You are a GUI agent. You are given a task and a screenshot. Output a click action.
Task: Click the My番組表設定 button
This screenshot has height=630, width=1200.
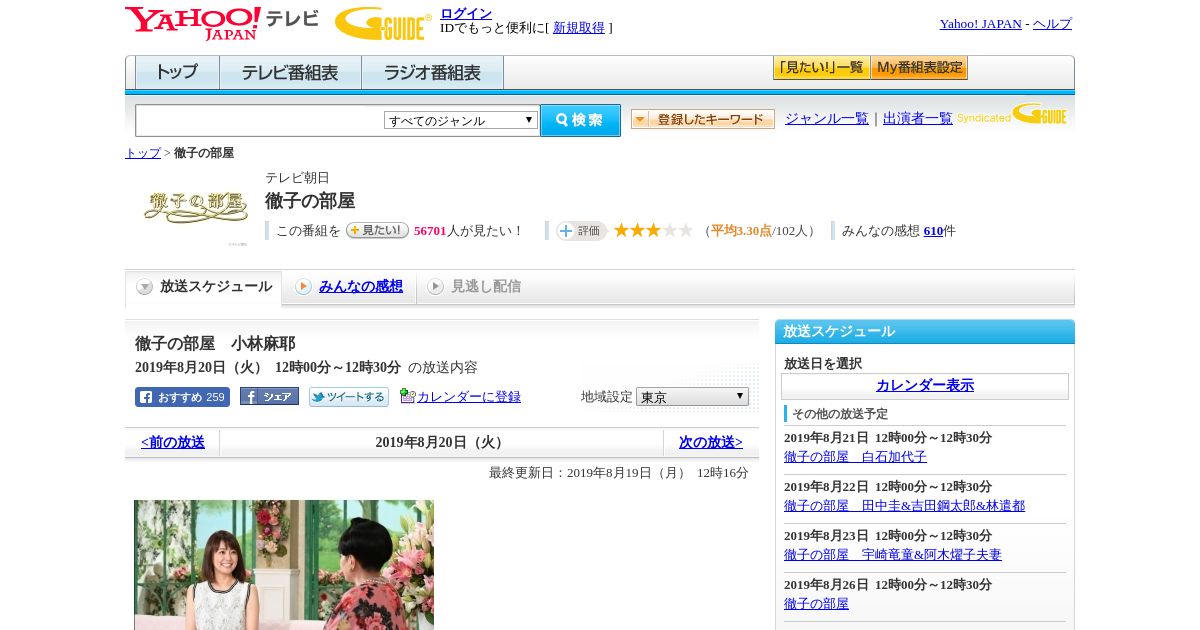tap(920, 68)
